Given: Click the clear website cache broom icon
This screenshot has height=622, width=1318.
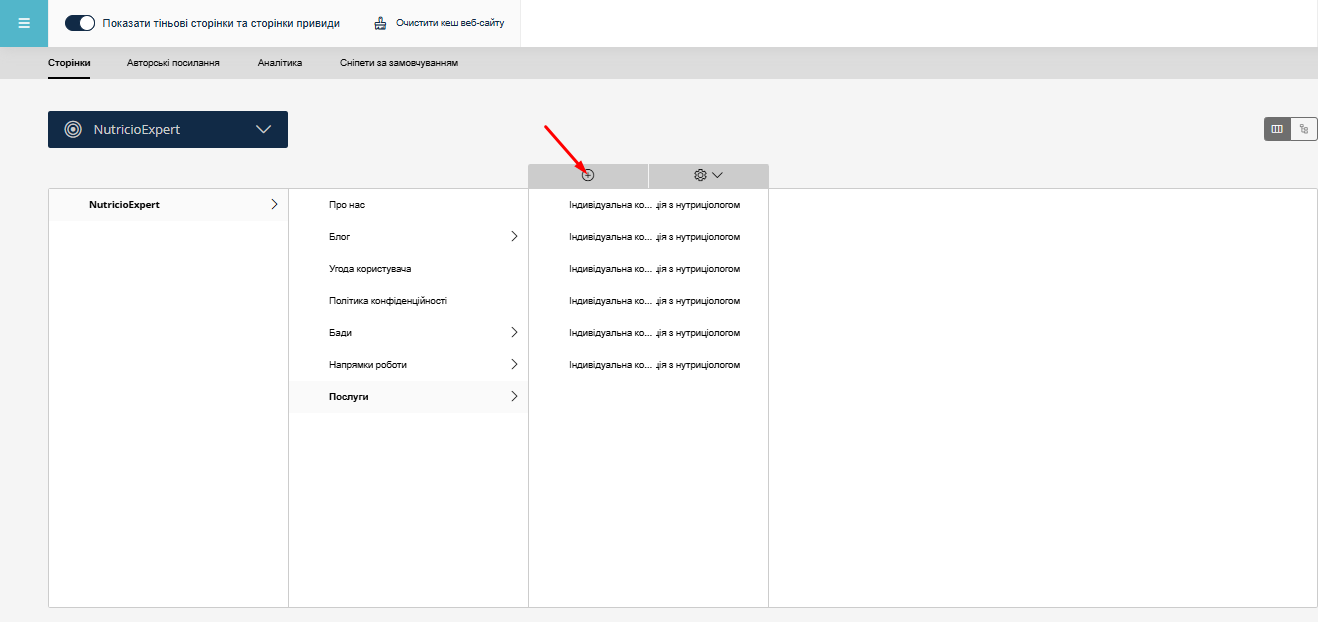Looking at the screenshot, I should pyautogui.click(x=380, y=23).
